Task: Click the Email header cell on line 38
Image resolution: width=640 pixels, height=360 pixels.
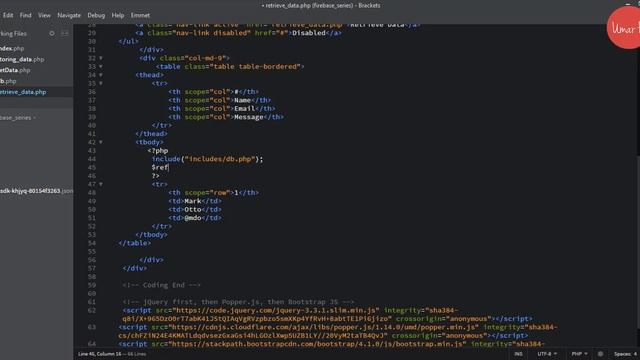Action: point(222,109)
